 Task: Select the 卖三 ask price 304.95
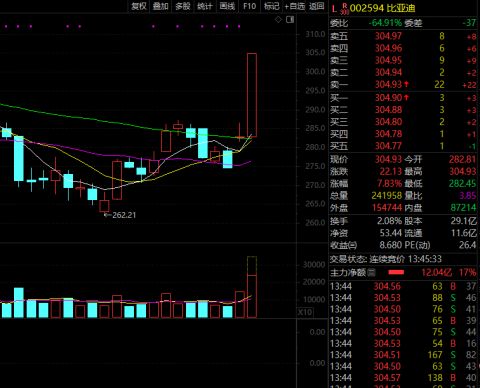[388, 60]
